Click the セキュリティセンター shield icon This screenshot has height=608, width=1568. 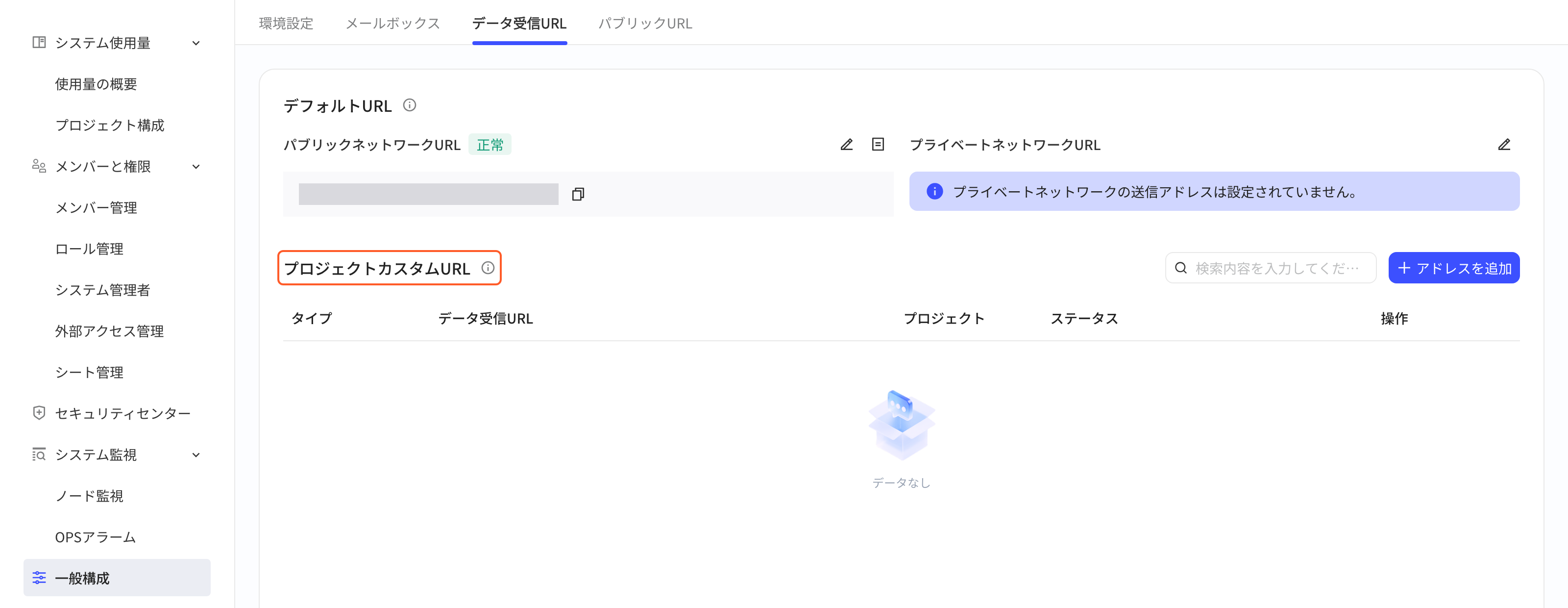(x=39, y=413)
